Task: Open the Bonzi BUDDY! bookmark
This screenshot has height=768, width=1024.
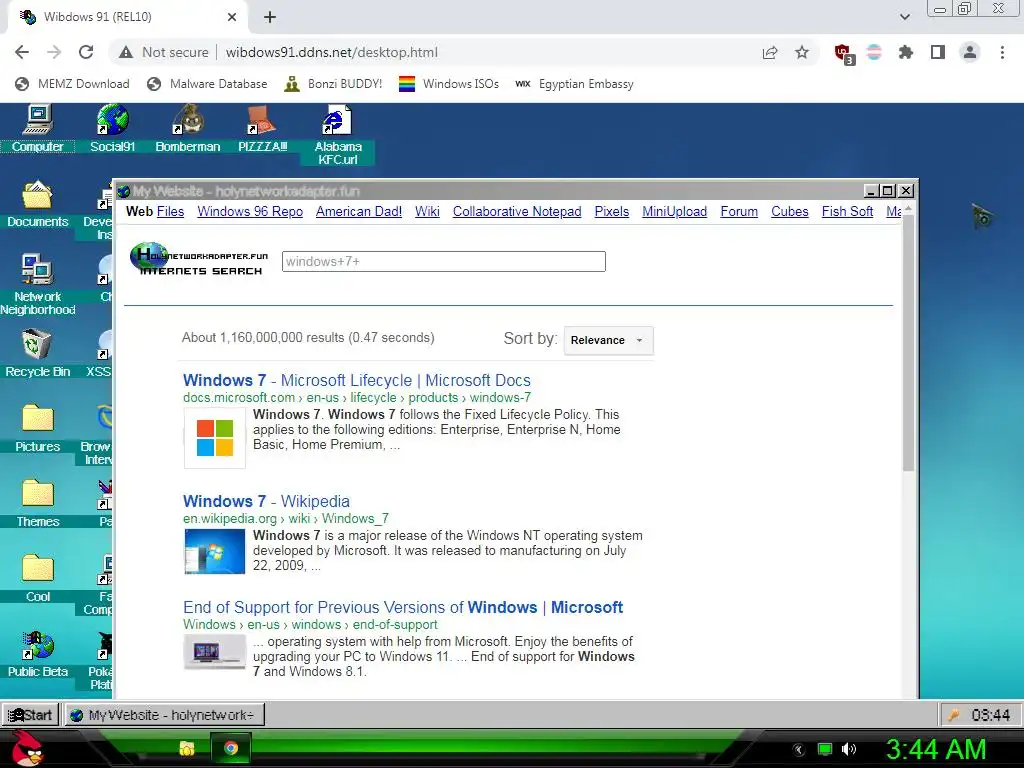Action: [333, 84]
